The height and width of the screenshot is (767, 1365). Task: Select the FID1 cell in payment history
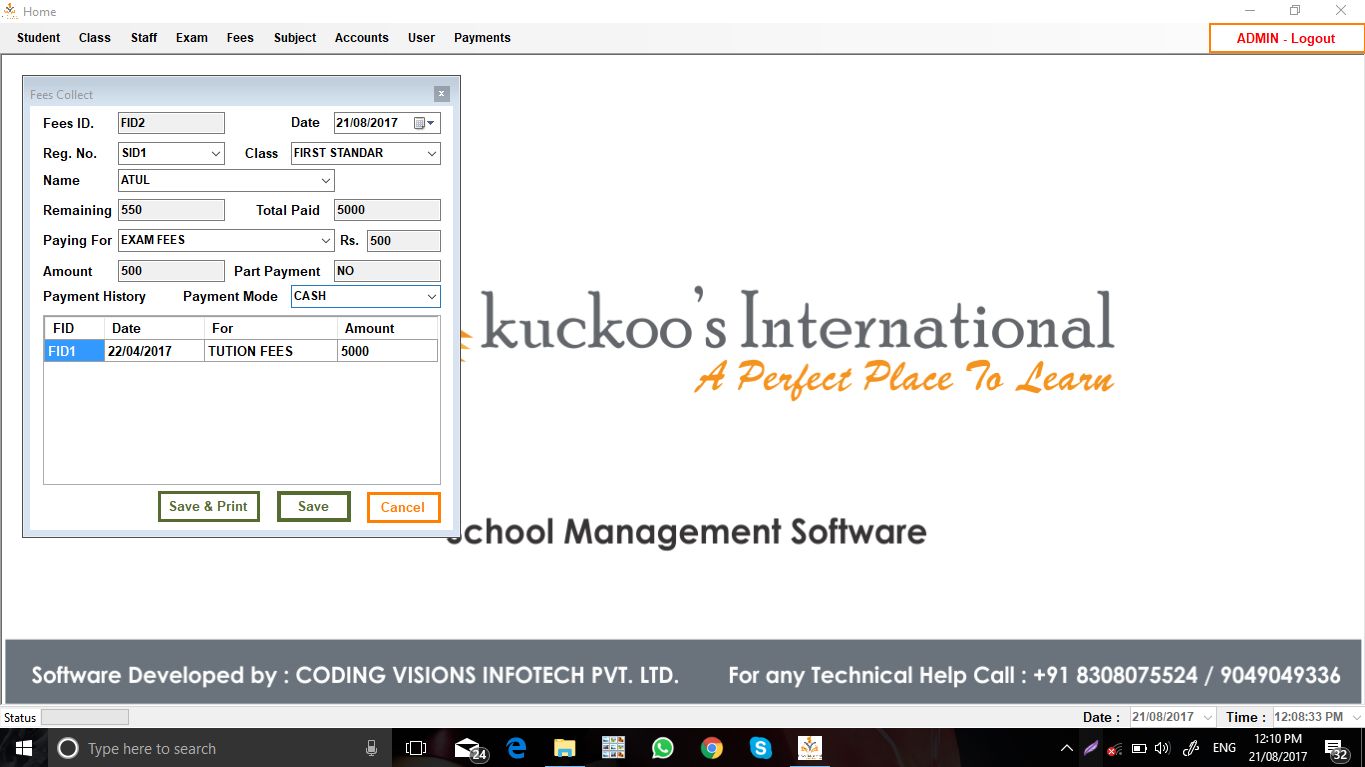pyautogui.click(x=74, y=351)
